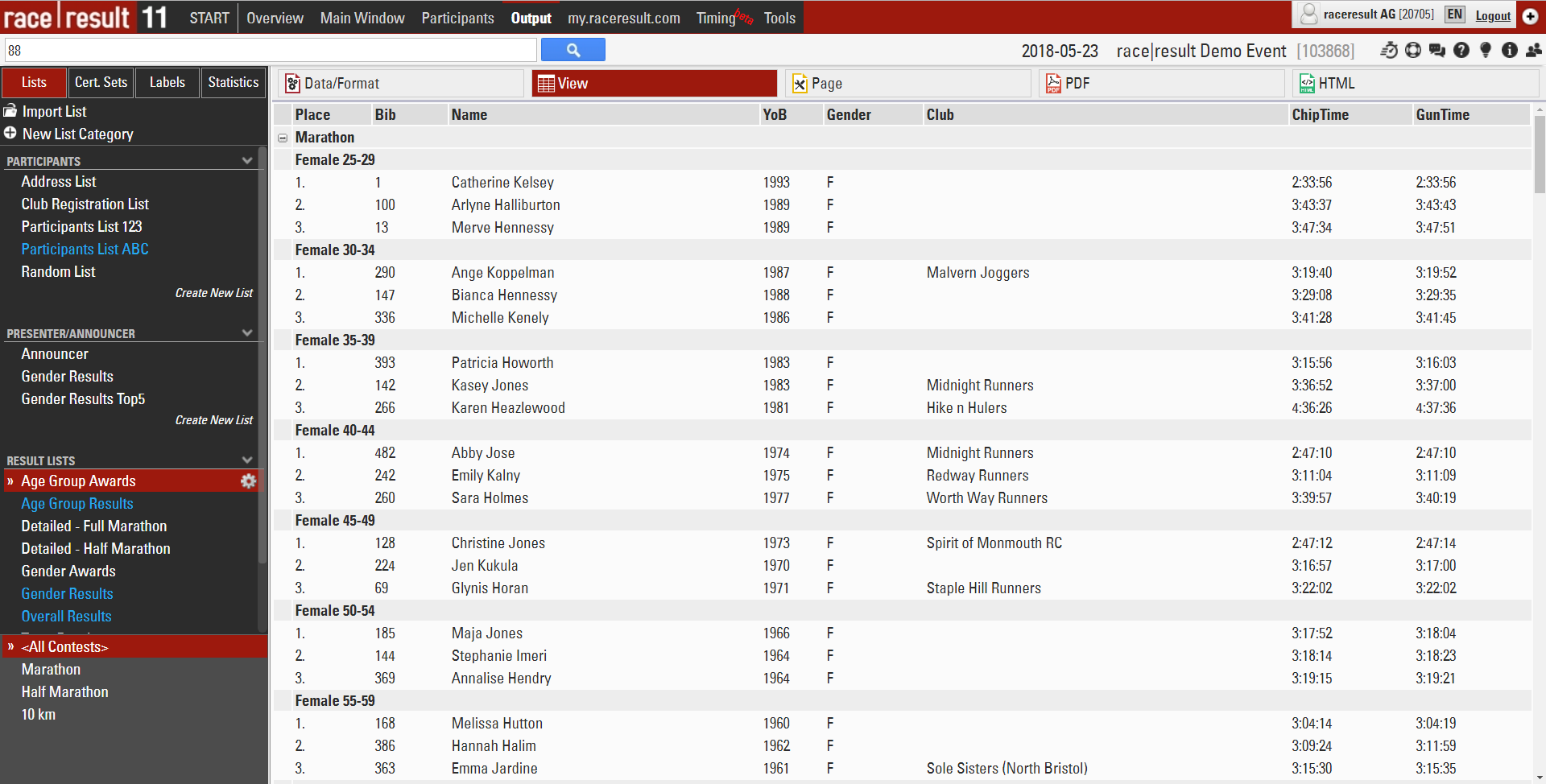Click the info circle icon
The height and width of the screenshot is (784, 1546).
(x=1510, y=51)
